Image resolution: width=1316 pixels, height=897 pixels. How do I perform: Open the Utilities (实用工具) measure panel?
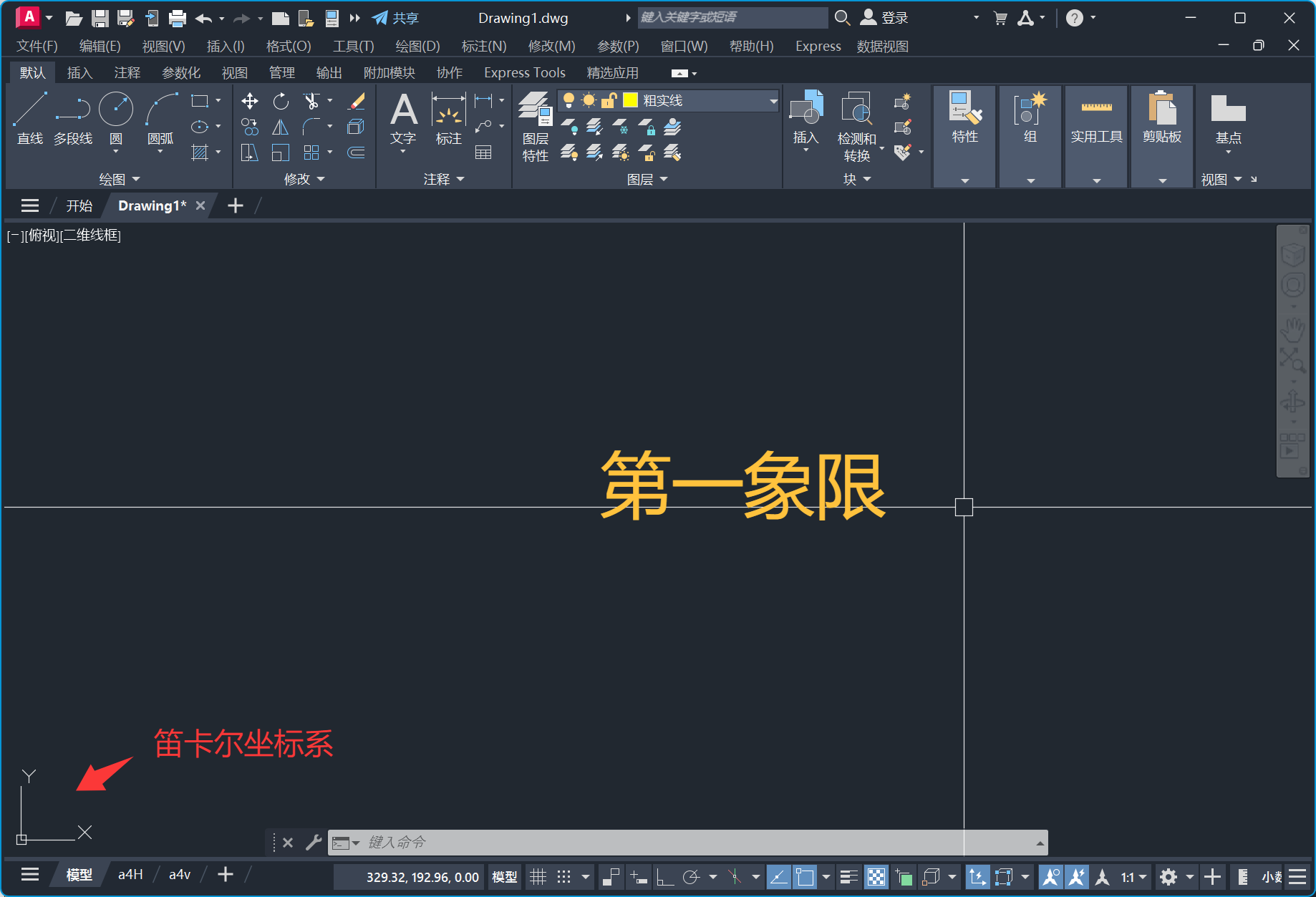[1096, 118]
